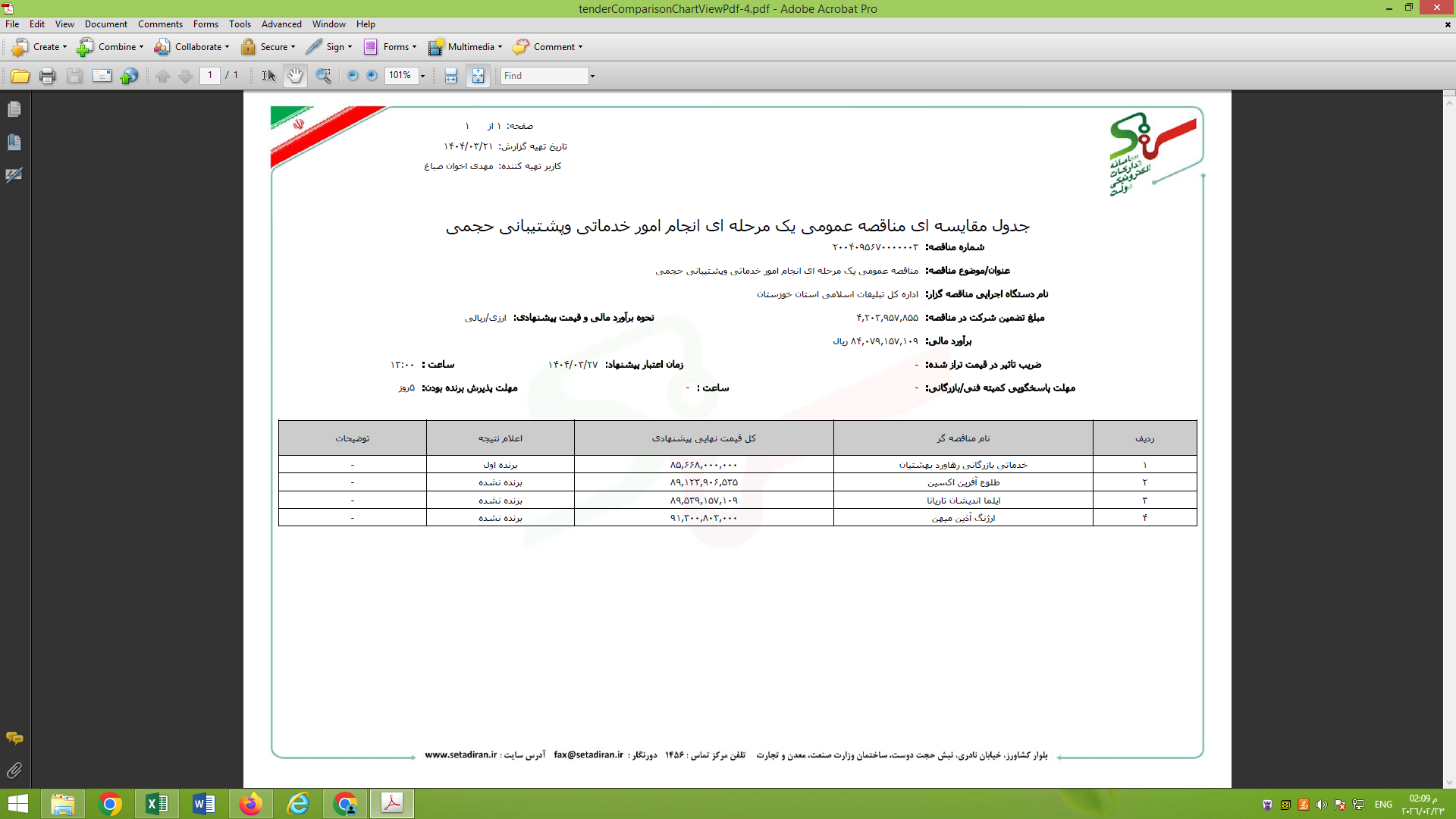Select the text Select tool

[268, 76]
